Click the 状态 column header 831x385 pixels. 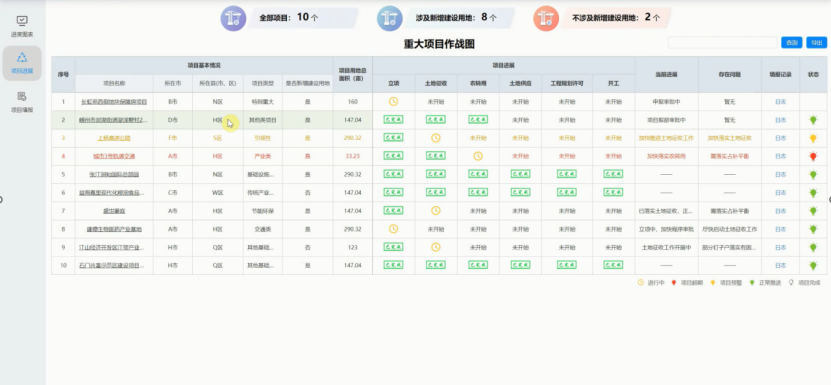(813, 75)
